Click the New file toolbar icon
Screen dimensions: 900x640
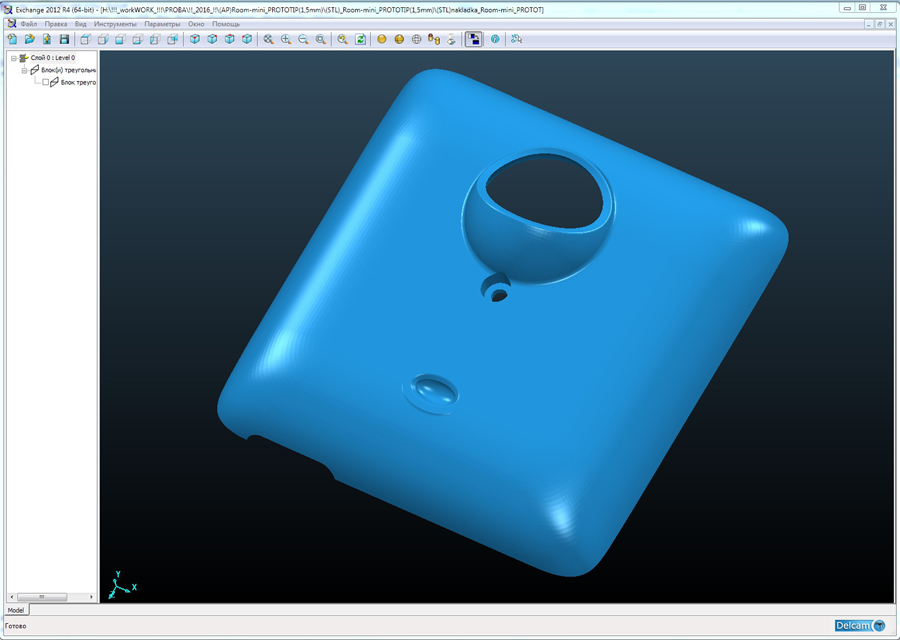(13, 39)
